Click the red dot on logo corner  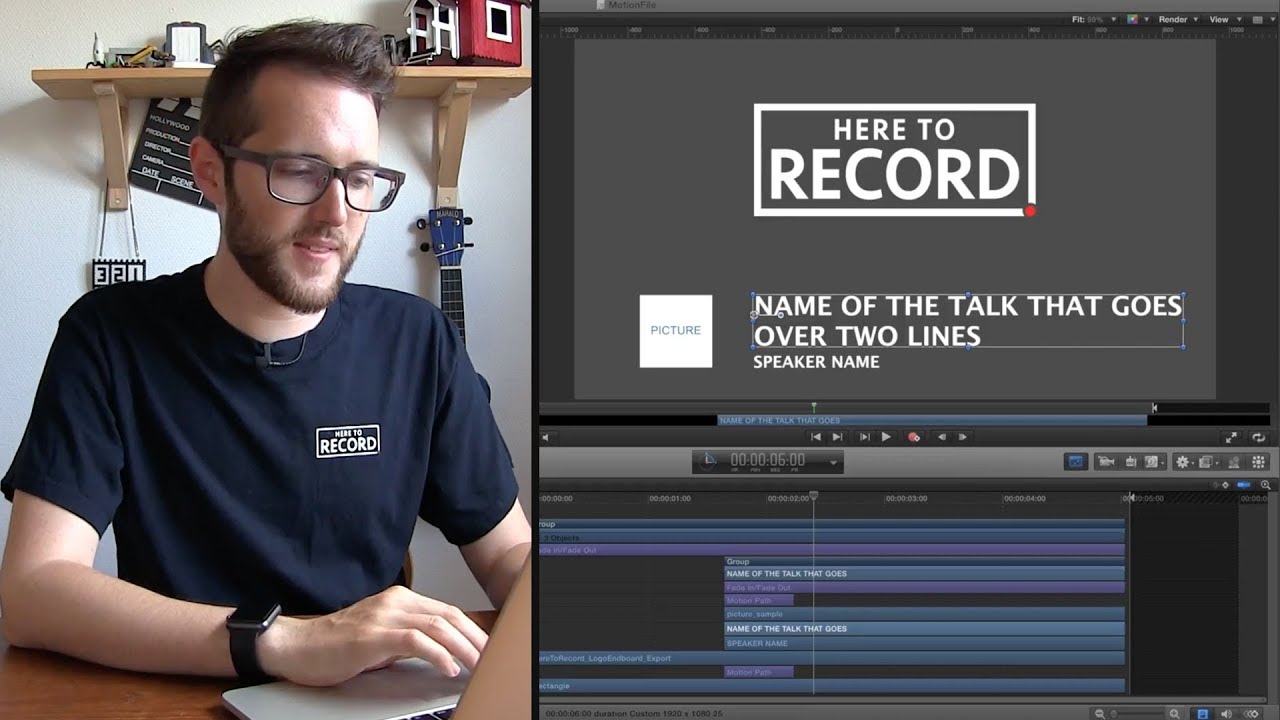tap(1030, 211)
